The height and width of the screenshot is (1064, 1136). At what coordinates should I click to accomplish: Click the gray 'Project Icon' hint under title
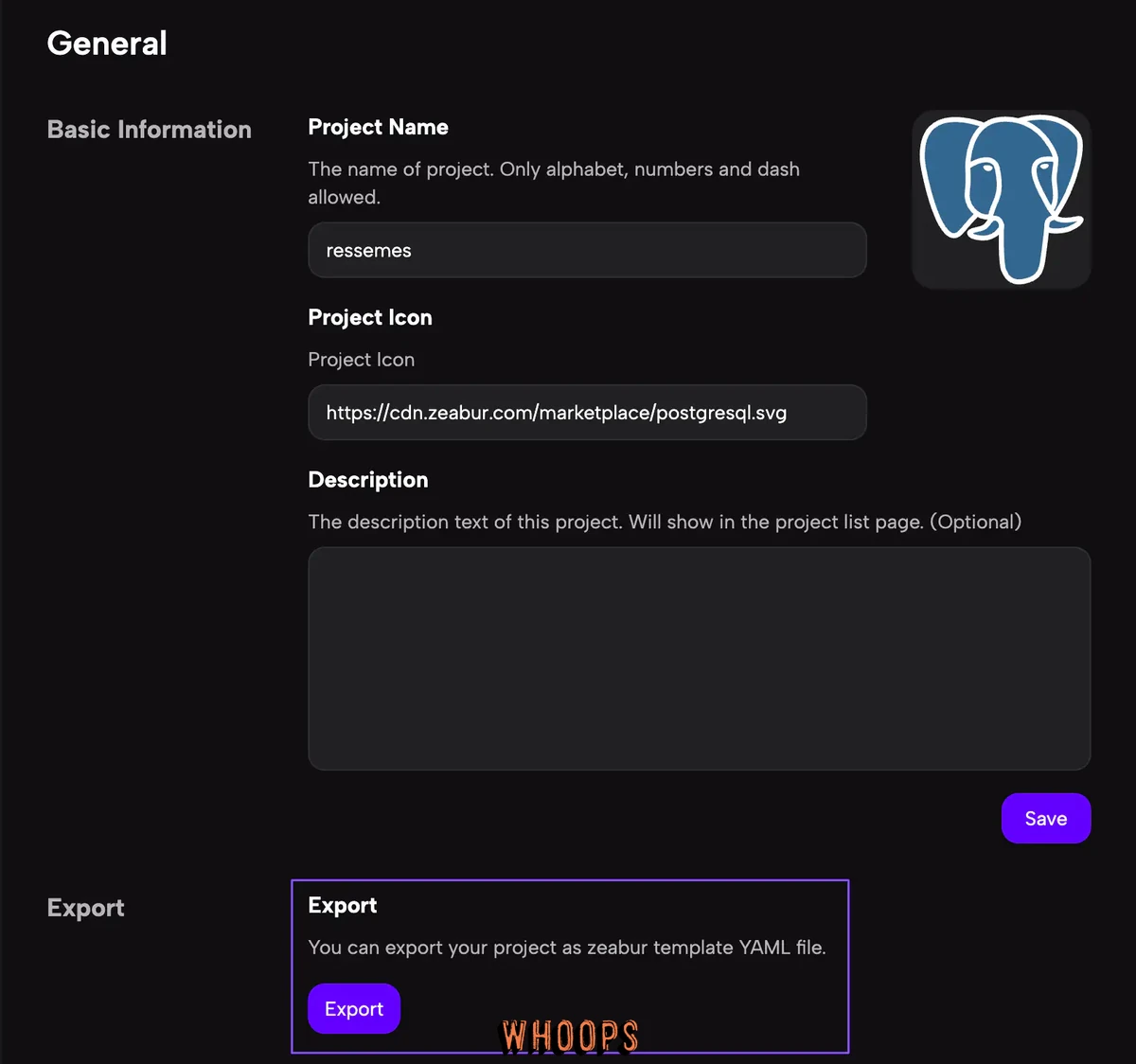362,360
